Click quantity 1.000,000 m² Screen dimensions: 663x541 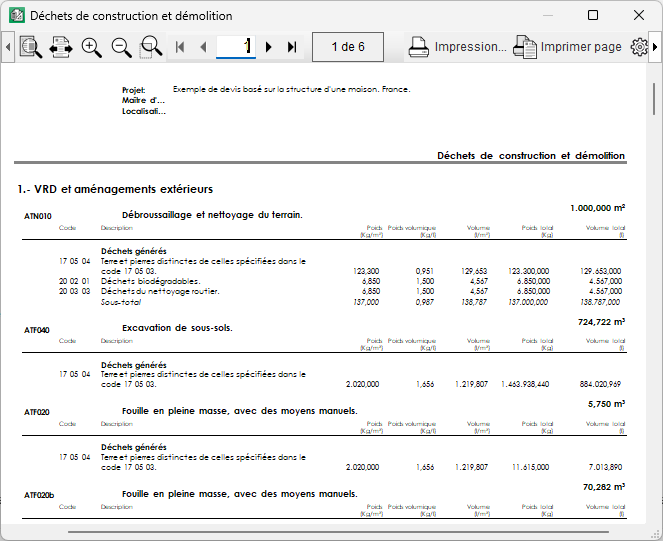(x=597, y=208)
